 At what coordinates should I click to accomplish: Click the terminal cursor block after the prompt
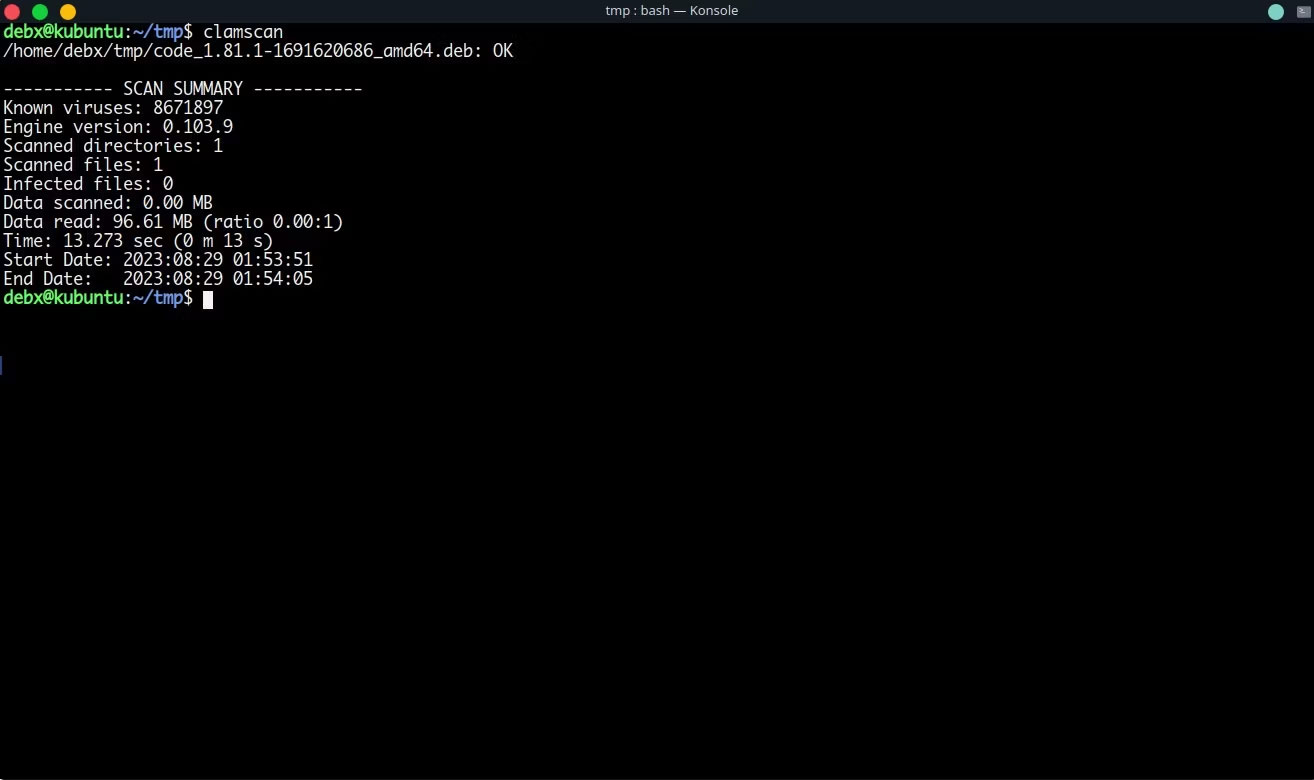(x=208, y=299)
